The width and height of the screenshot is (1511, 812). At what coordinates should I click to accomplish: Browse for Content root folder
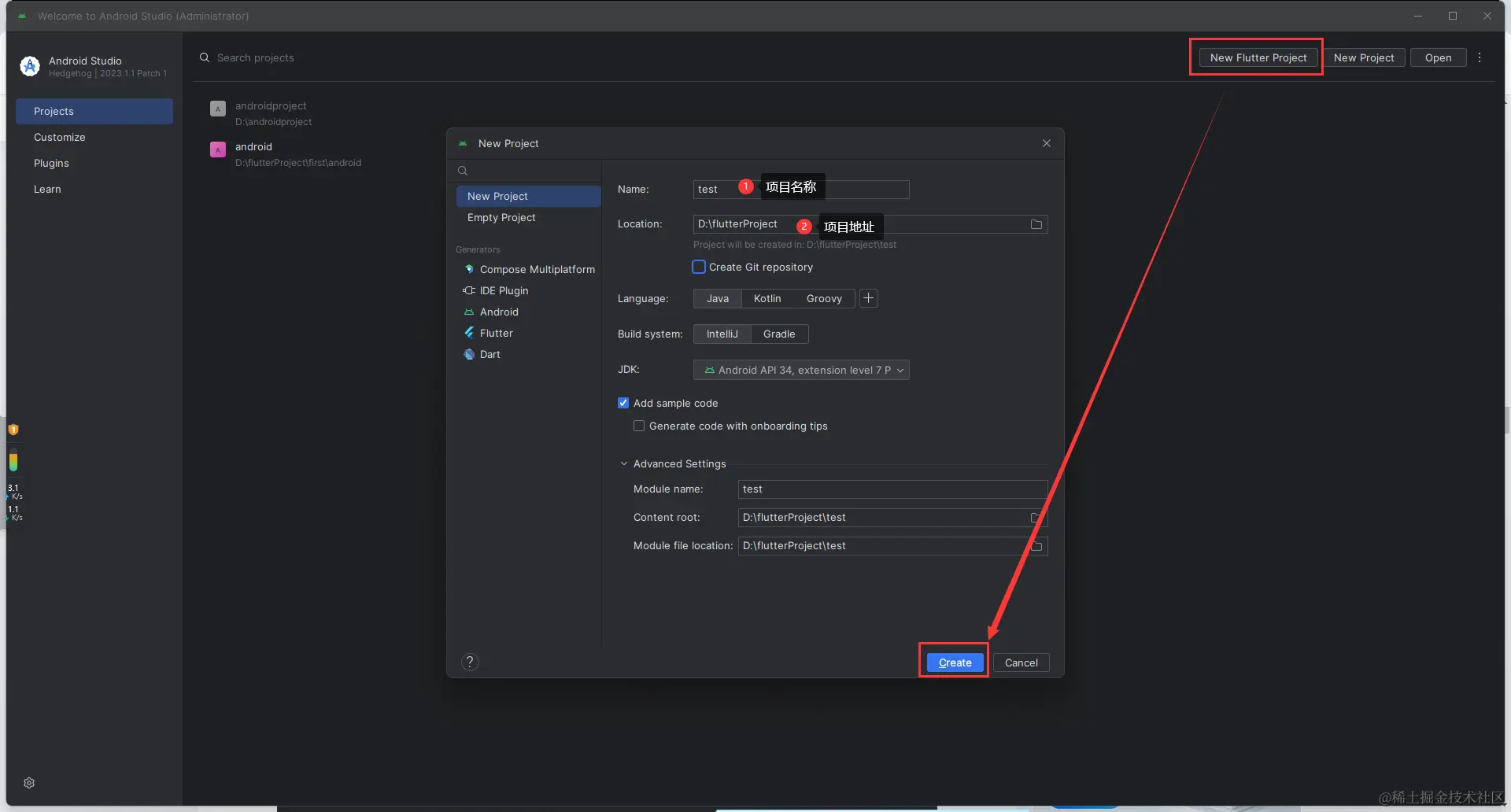[x=1036, y=517]
